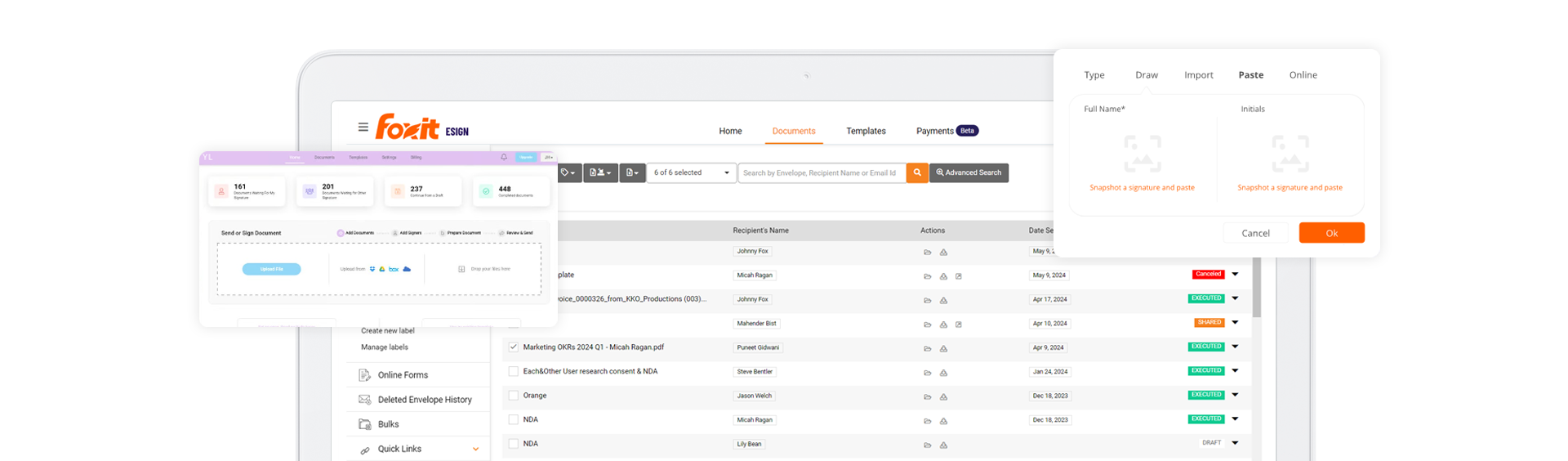Viewport: 1568px width, 461px height.
Task: Uncheck the Marketing OKRs 2024 Q1 checkbox
Action: pos(514,347)
